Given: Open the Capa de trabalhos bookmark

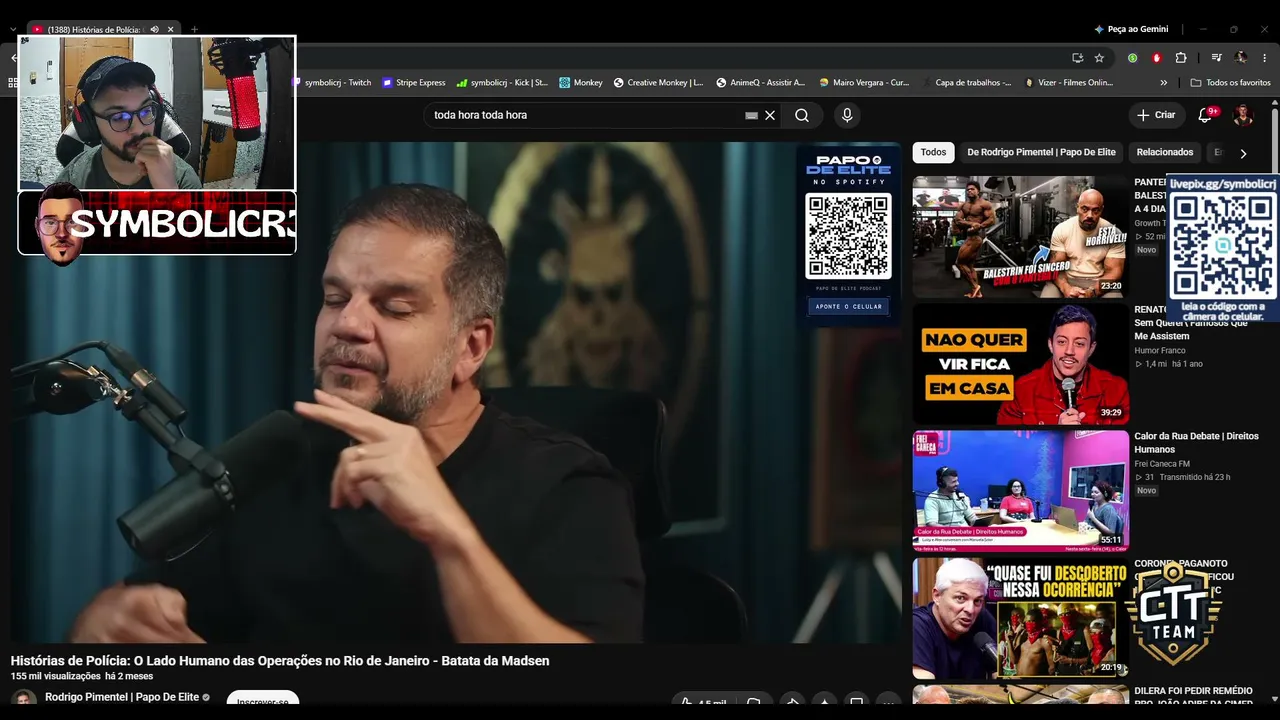Looking at the screenshot, I should tap(967, 83).
